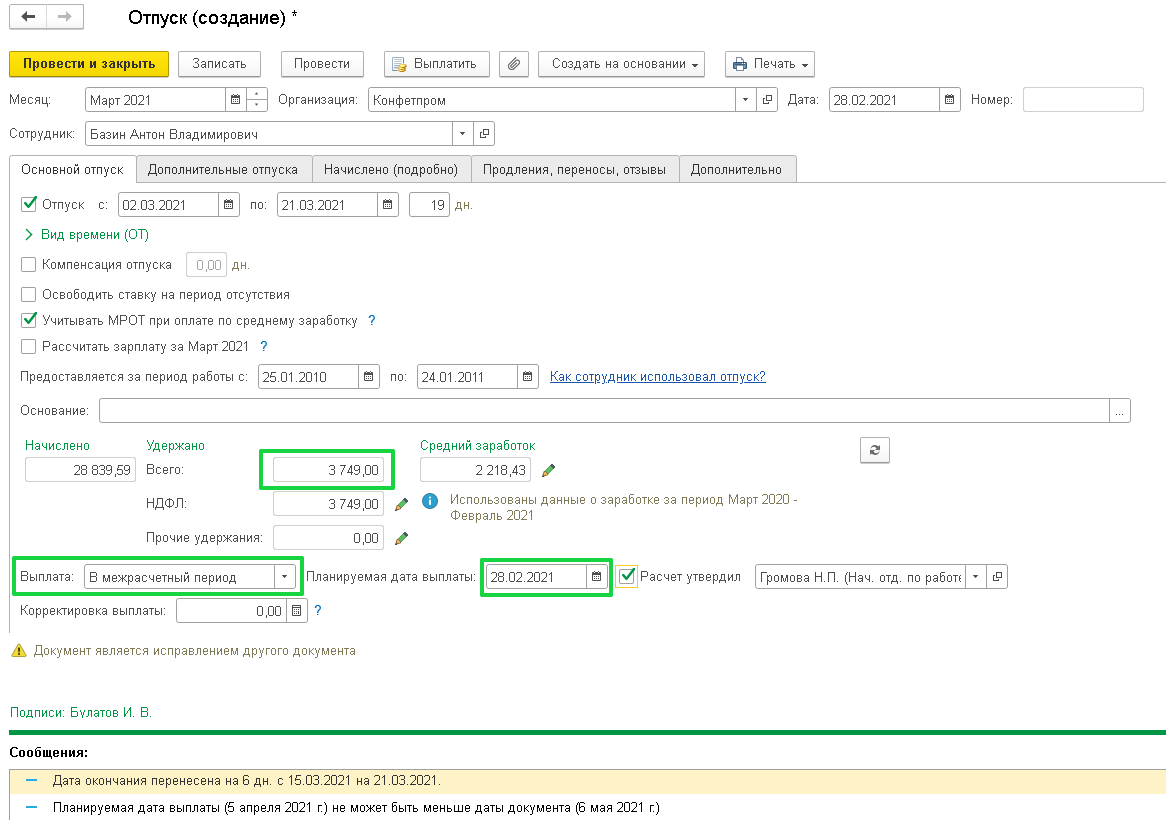Edit НДФЛ amount with pencil icon
The image size is (1166, 820).
401,504
